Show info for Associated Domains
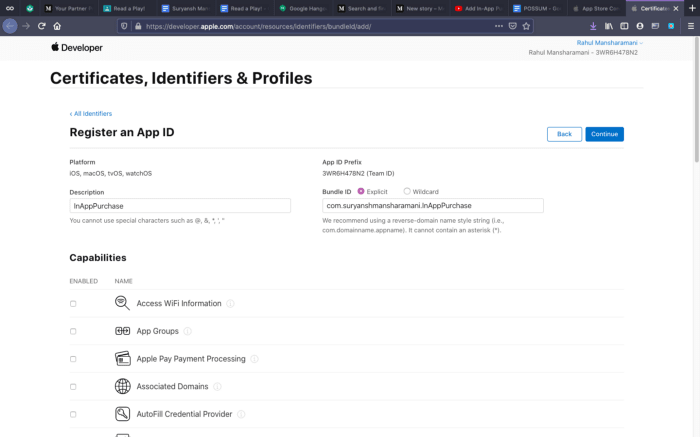The height and width of the screenshot is (437, 700). [217, 387]
